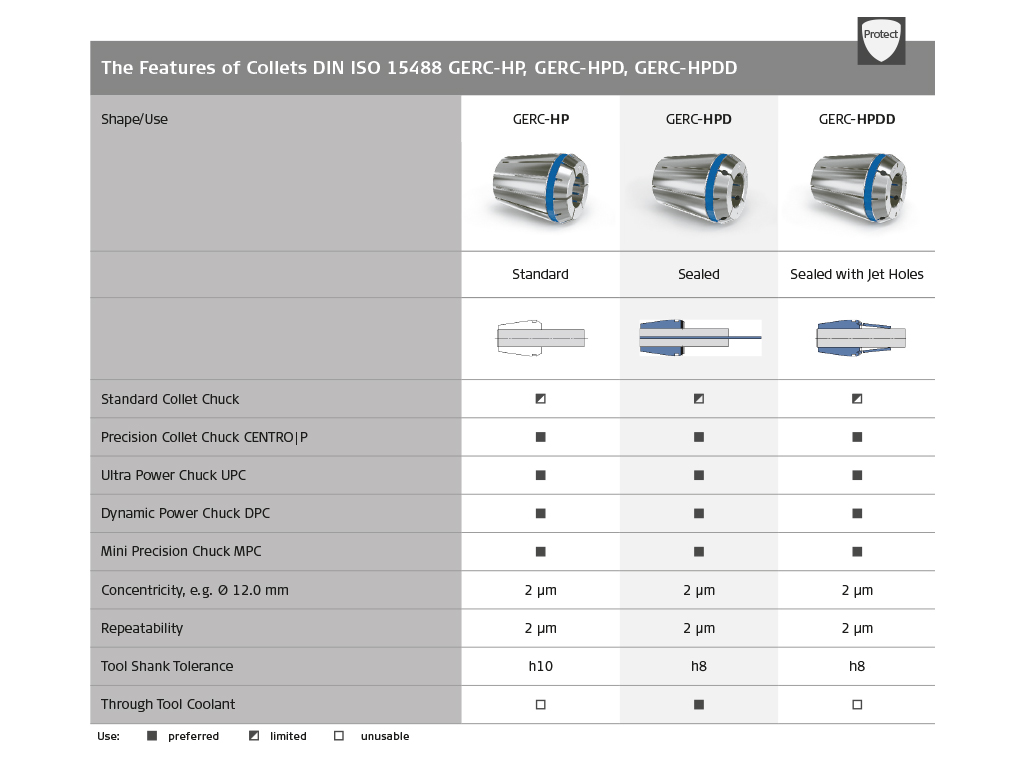Click the preferred square for Dynamic Power Chuck under GERC-HPD
1024x768 pixels.
[699, 513]
